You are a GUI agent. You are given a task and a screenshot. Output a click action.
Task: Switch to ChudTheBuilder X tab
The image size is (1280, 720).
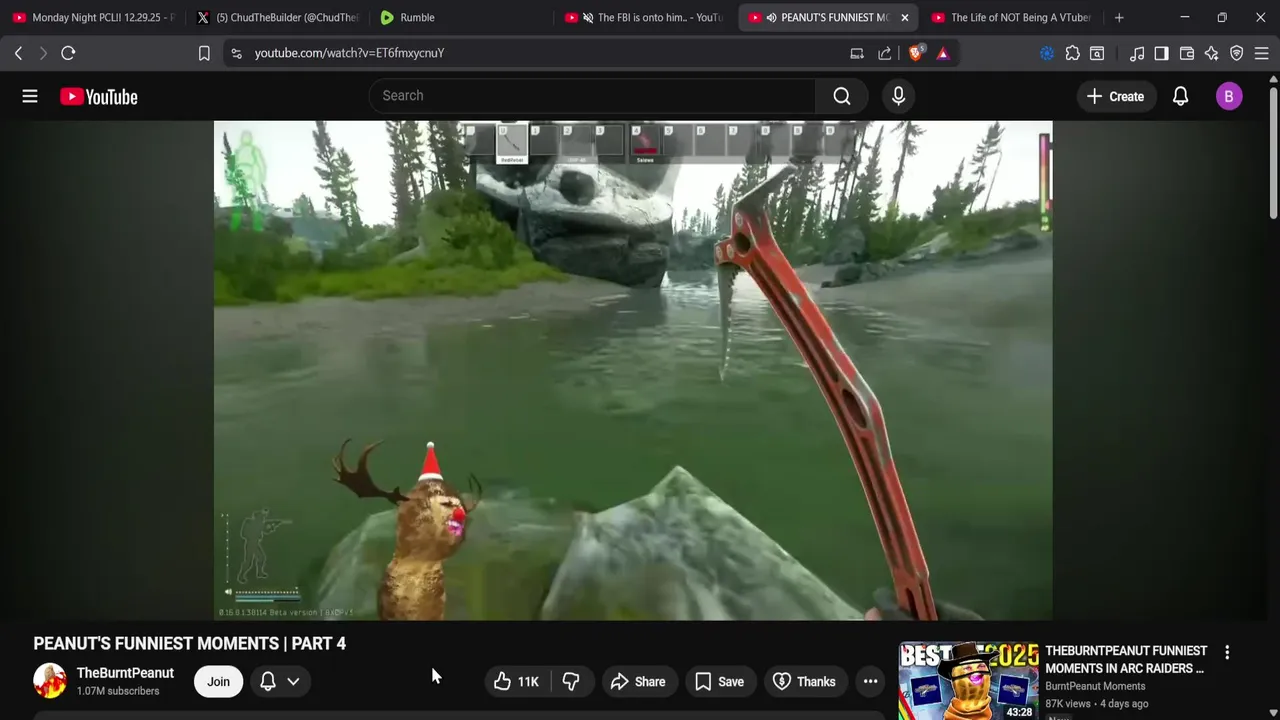pos(277,17)
